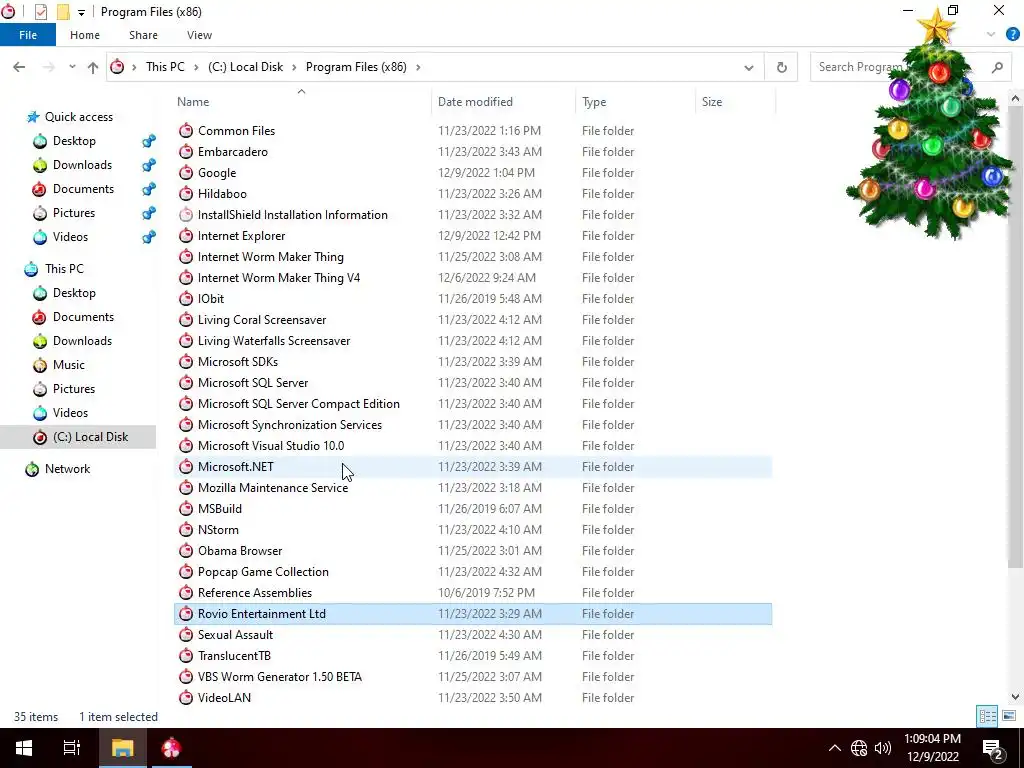Screen dimensions: 1024x768
Task: Click the faded icon of InstallShield Installation Information
Action: click(186, 214)
